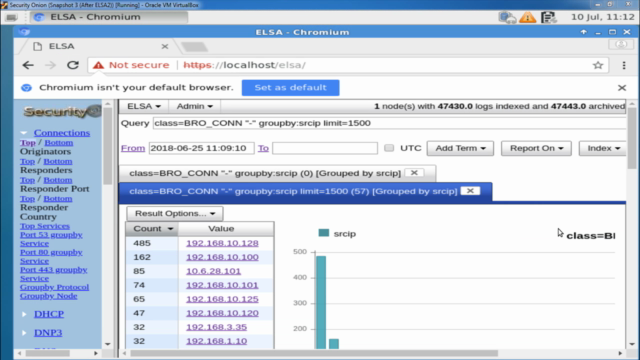Click the Port 443 groupby Service link
The width and height of the screenshot is (640, 360).
pyautogui.click(x=53, y=274)
